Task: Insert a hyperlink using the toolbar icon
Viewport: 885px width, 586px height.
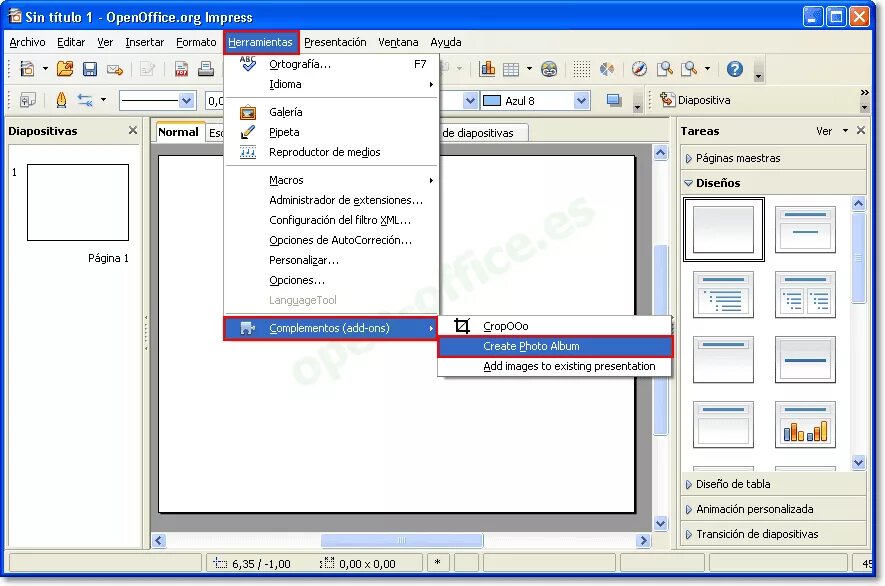Action: (x=548, y=68)
